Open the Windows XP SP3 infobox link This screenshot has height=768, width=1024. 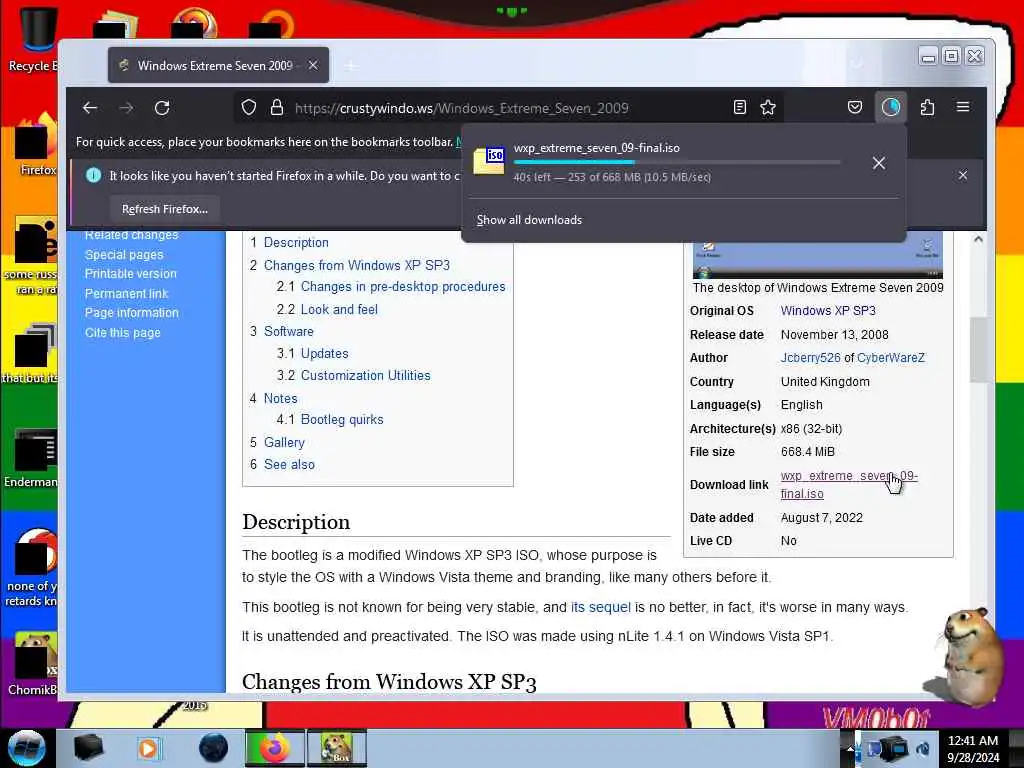click(x=828, y=311)
